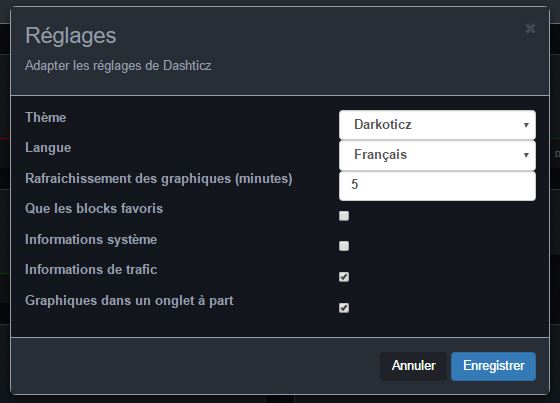Uncheck Graphiques dans un onglet à part checkbox
The width and height of the screenshot is (560, 403).
pyautogui.click(x=344, y=308)
